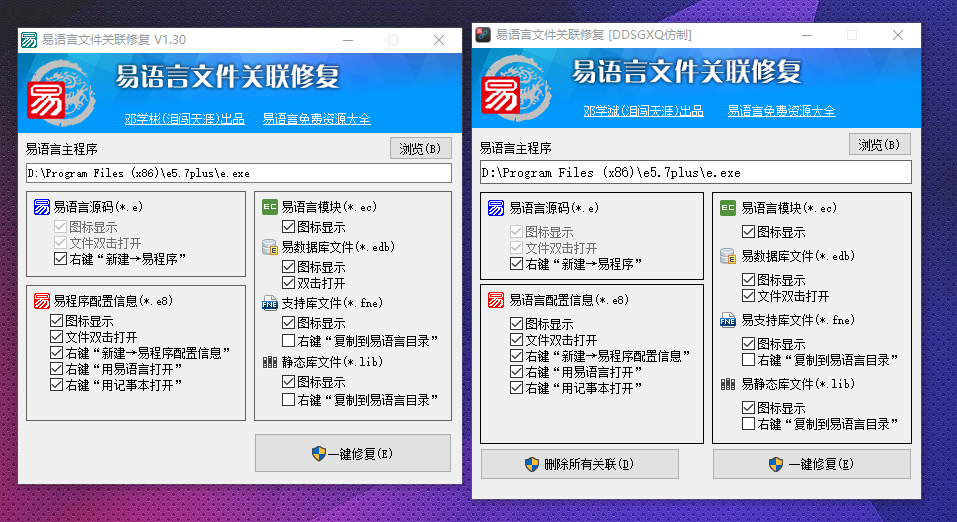The width and height of the screenshot is (957, 522).
Task: Click the .e source file icon in V1.30 window
Action: [x=42, y=207]
